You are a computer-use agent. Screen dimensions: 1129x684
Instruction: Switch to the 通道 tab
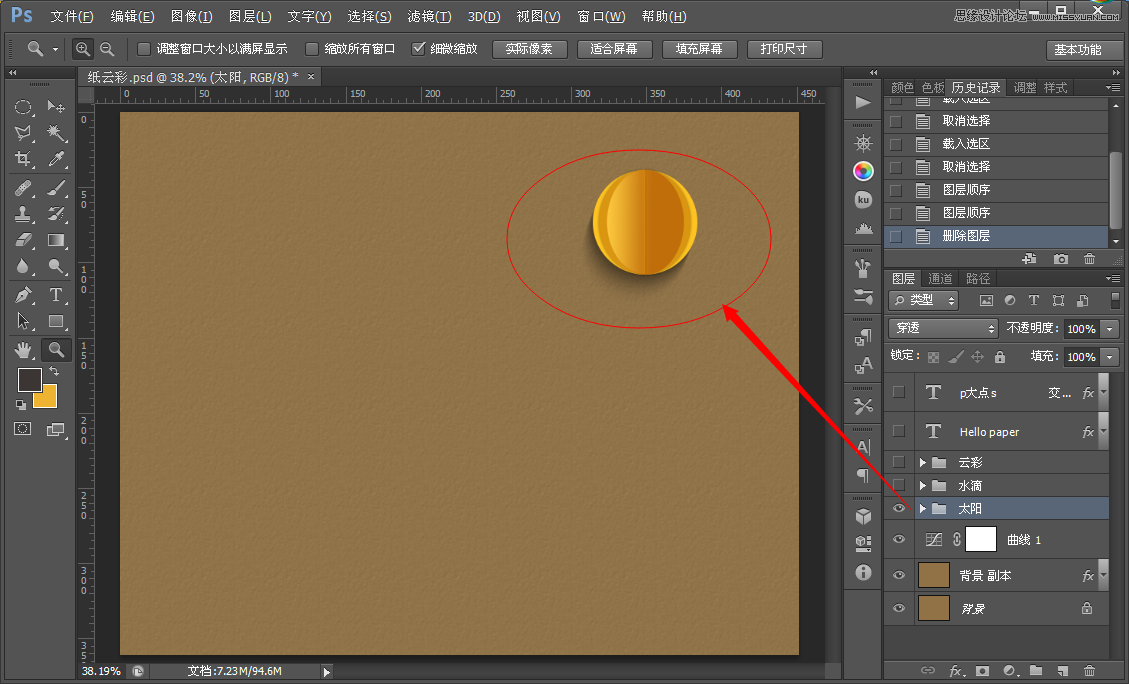pos(940,279)
